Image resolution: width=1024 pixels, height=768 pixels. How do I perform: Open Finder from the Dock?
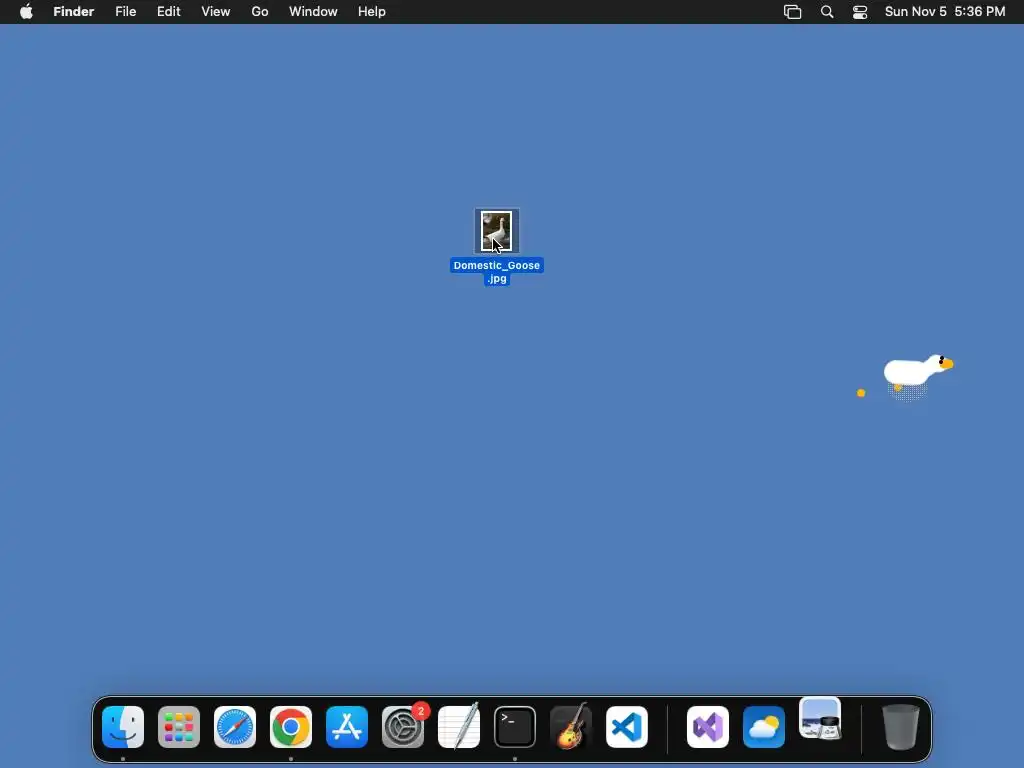[x=123, y=727]
